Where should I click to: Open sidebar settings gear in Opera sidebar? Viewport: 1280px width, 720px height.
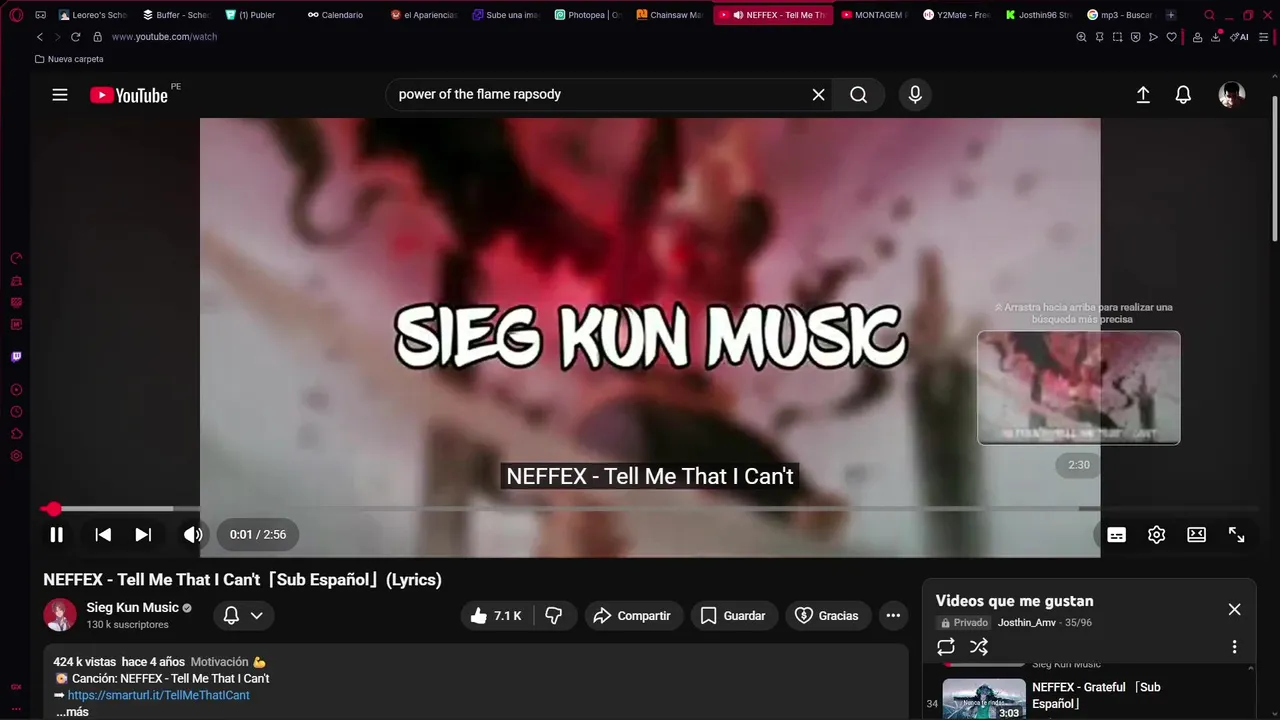[16, 456]
